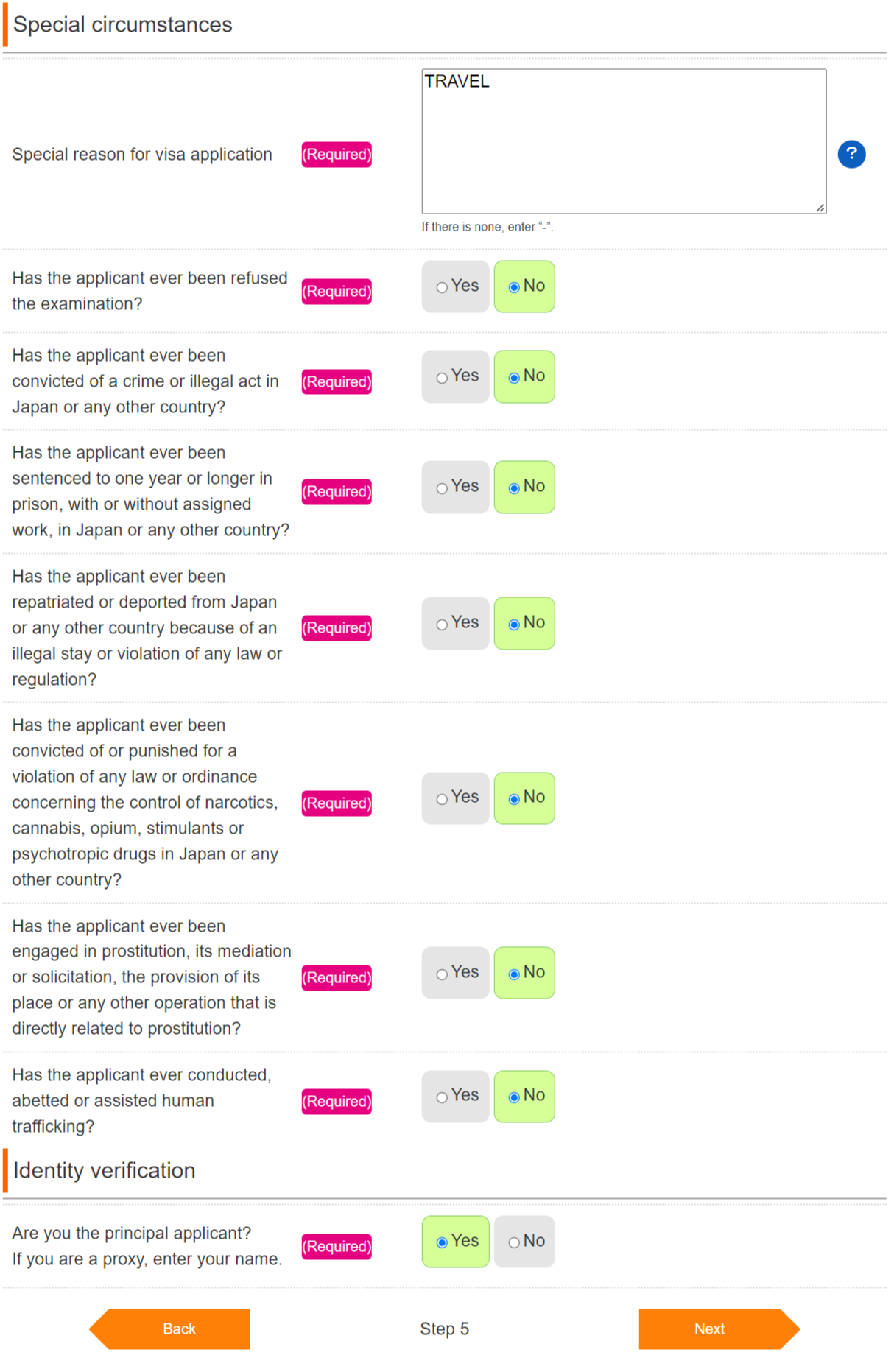This screenshot has height=1372, width=894.
Task: Choose No for sentenced to prison question
Action: 524,487
